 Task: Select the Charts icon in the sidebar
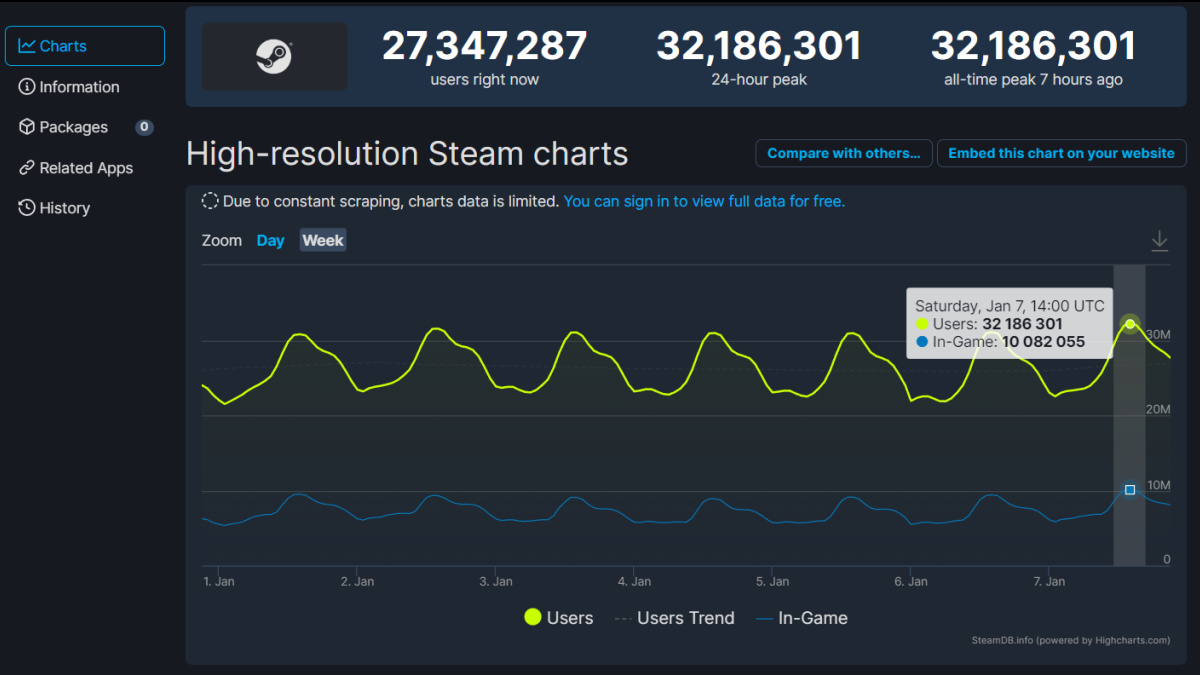(27, 45)
